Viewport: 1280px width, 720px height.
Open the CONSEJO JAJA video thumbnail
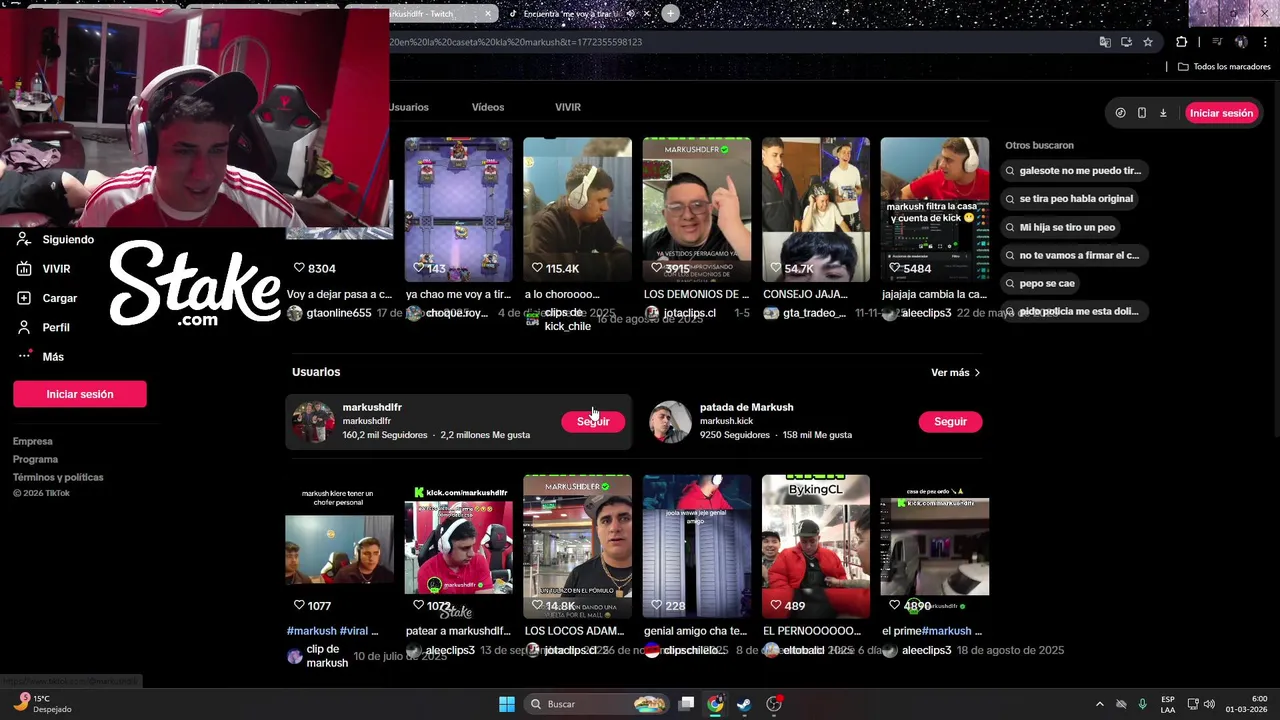[x=815, y=210]
